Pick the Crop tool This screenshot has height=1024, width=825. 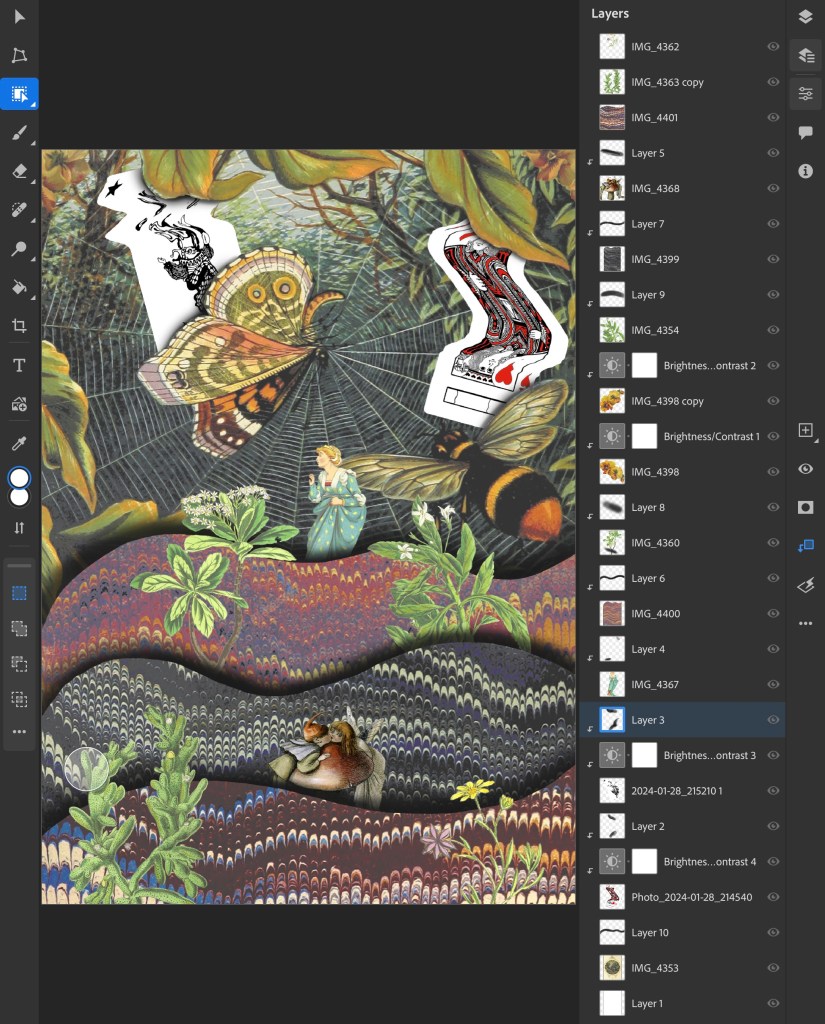click(19, 326)
